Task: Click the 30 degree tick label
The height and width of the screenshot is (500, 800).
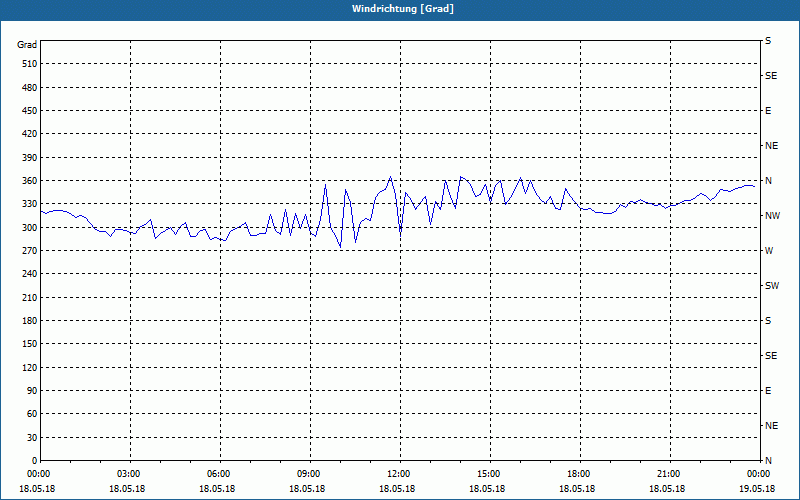Action: pyautogui.click(x=32, y=437)
